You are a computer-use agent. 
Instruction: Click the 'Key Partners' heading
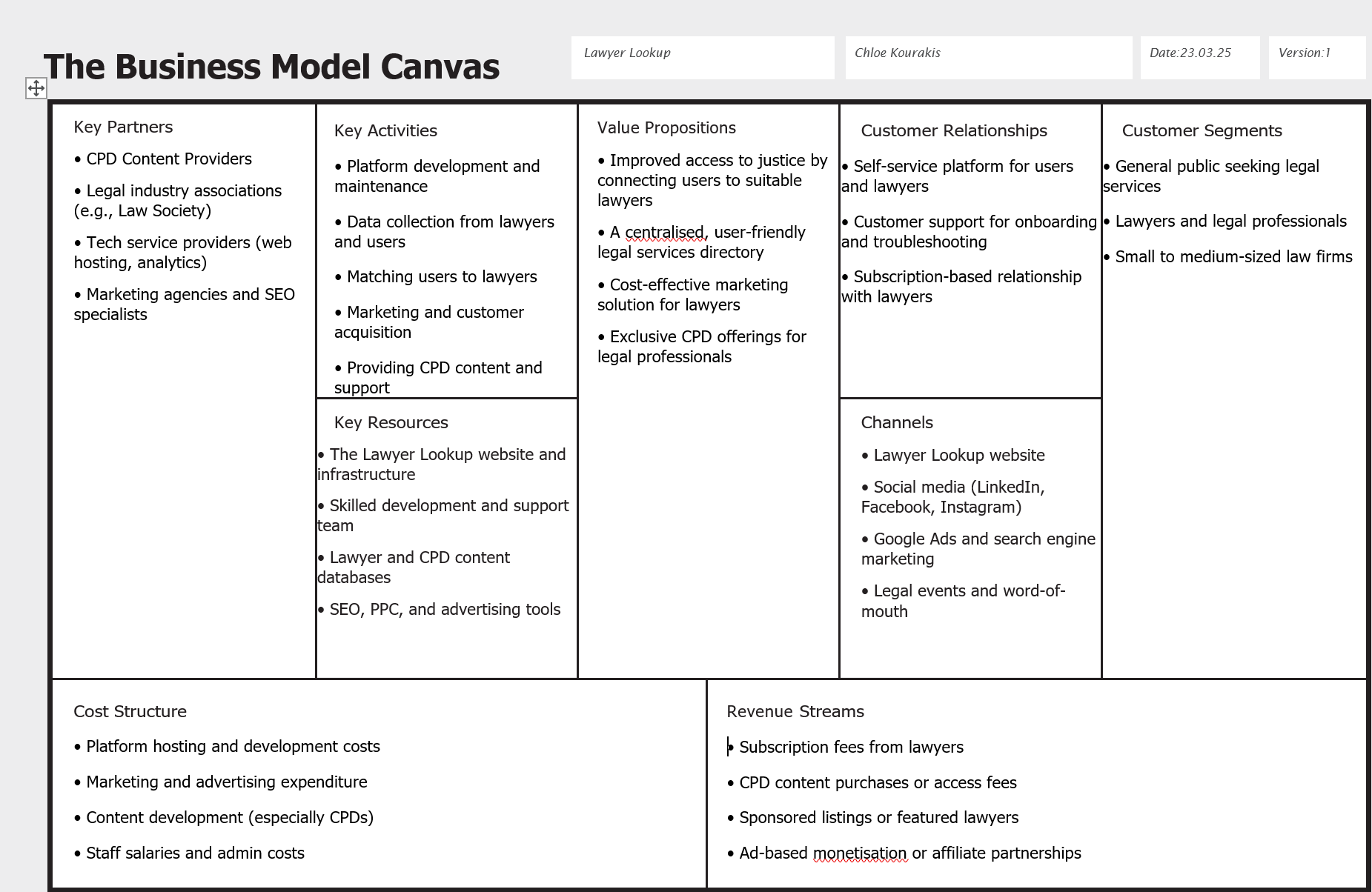[x=123, y=127]
